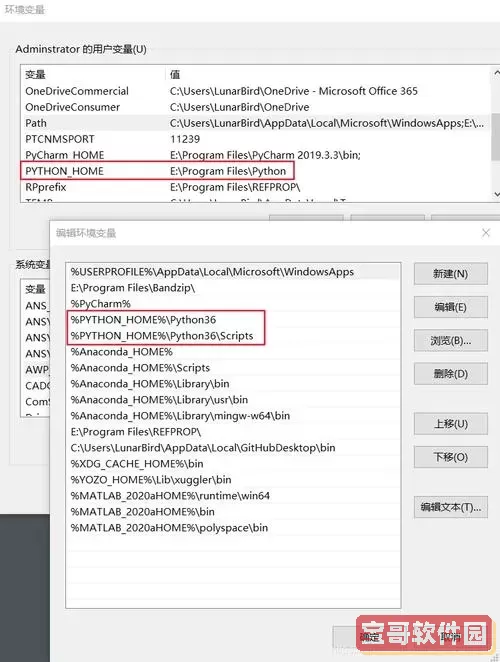Select PyCharm_HOME user variable row
Viewport: 500px width, 662px height.
click(255, 155)
